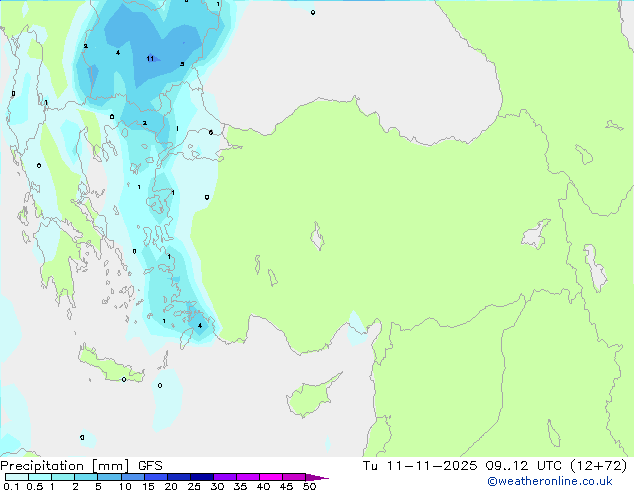
Task: Click legend tick label '0.1'
Action: click(11, 486)
